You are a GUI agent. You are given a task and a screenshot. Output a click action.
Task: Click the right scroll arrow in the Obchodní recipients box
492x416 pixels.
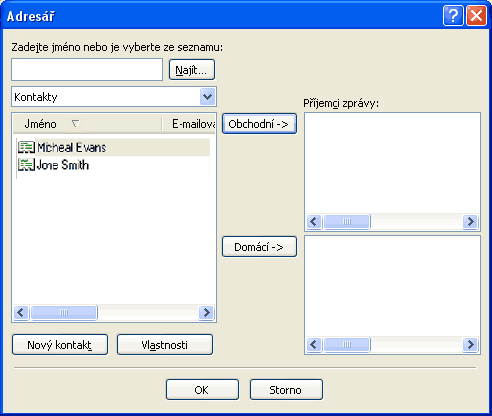coord(470,221)
